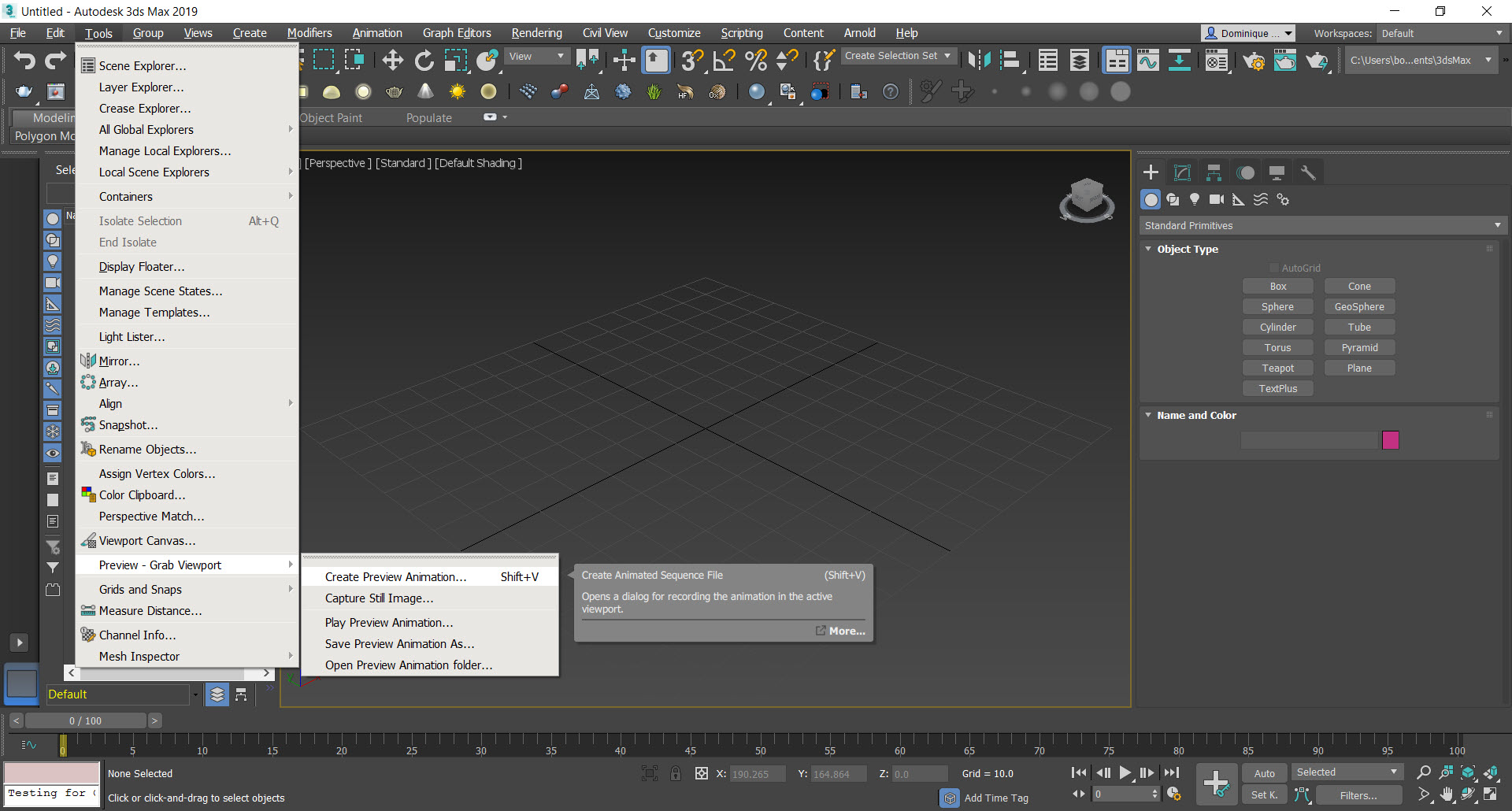Choose Capture Still Image from submenu
This screenshot has width=1512, height=811.
(430, 598)
